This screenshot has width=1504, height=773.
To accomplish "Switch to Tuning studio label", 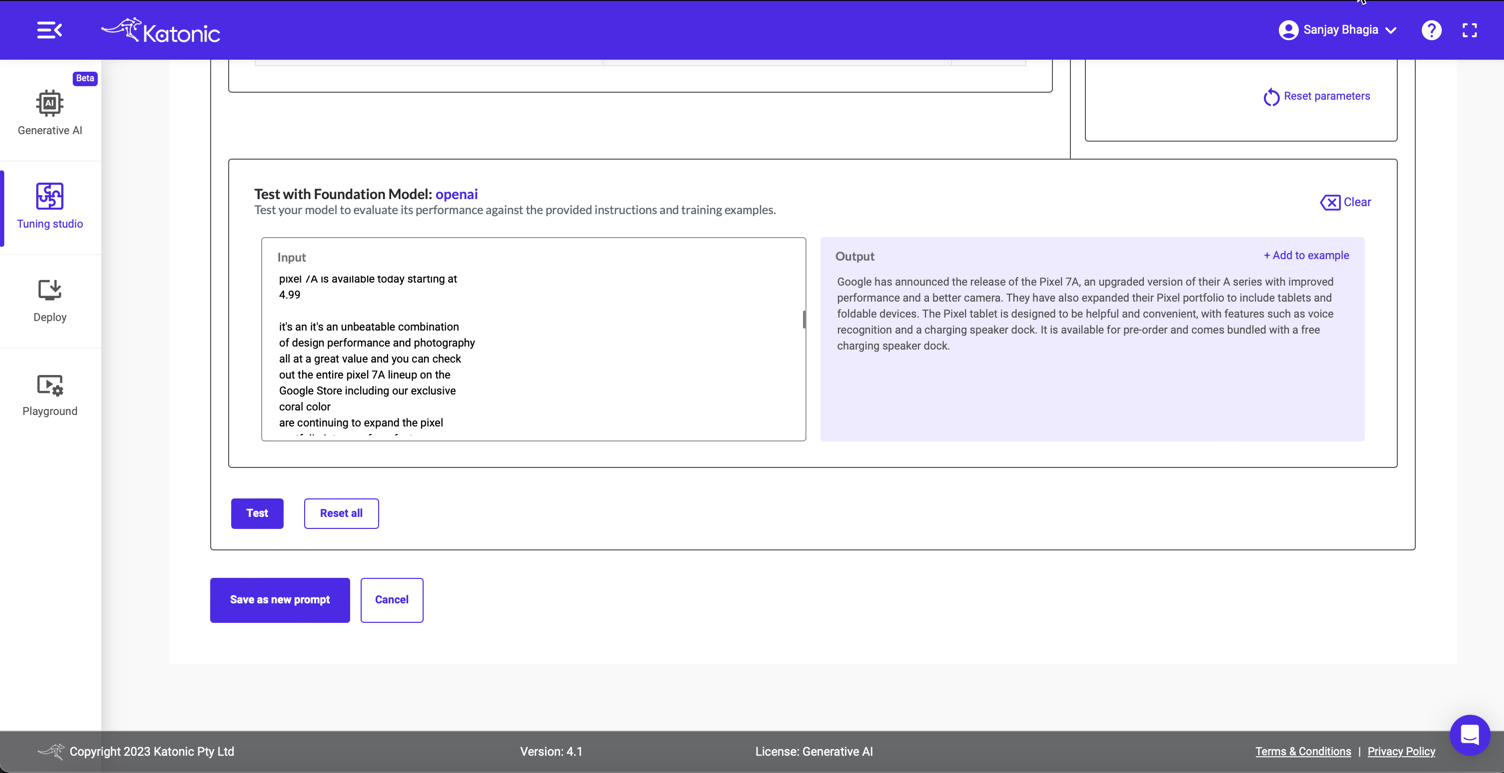I will (x=50, y=224).
